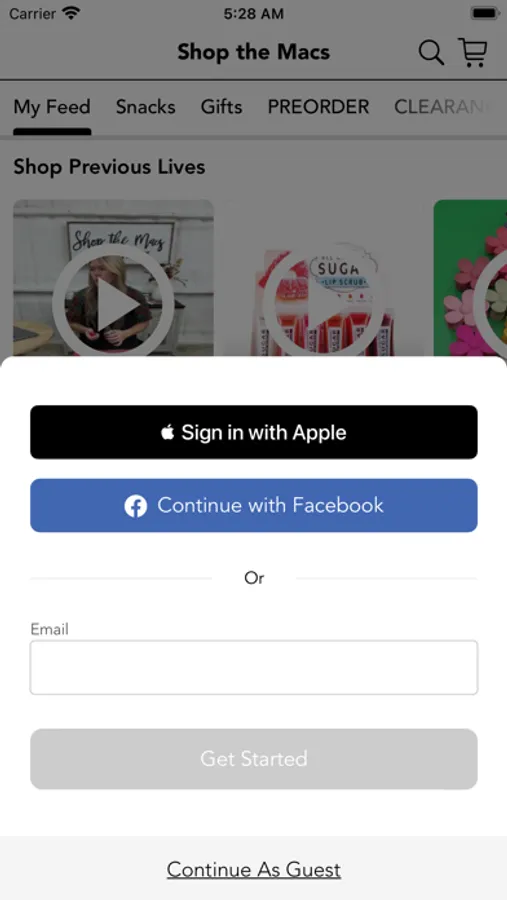
Task: Continue with Facebook
Action: click(x=254, y=506)
